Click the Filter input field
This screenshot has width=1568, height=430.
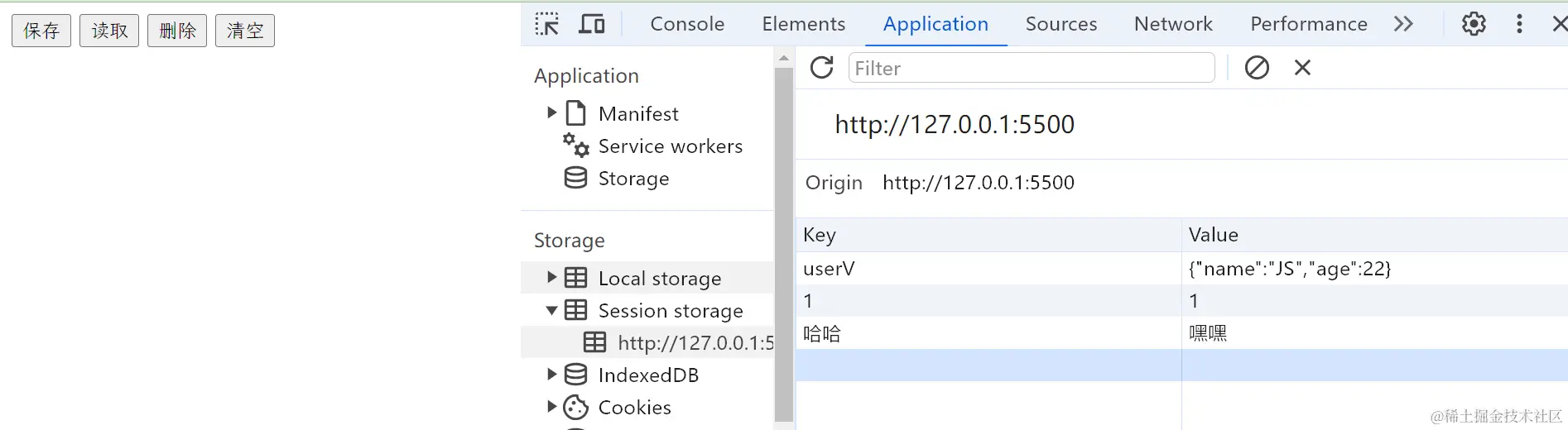(x=1031, y=68)
